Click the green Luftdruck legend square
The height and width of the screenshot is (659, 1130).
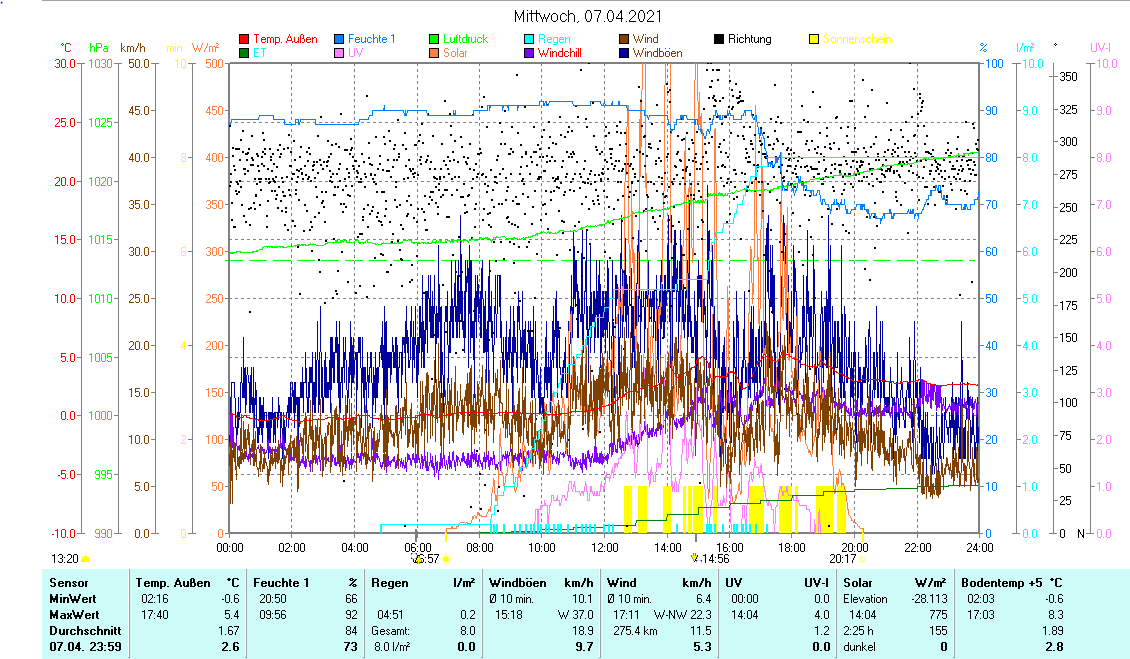point(435,39)
